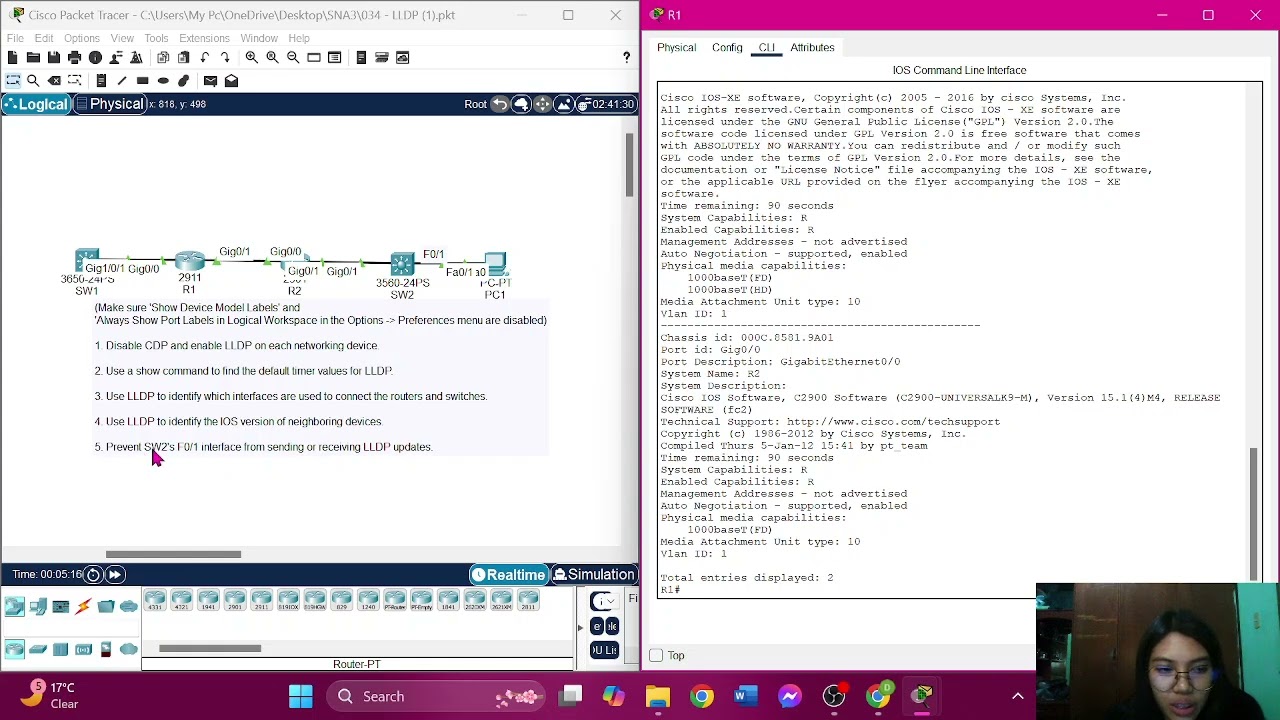Click the Open file folder icon
Viewport: 1280px width, 720px height.
[x=33, y=58]
